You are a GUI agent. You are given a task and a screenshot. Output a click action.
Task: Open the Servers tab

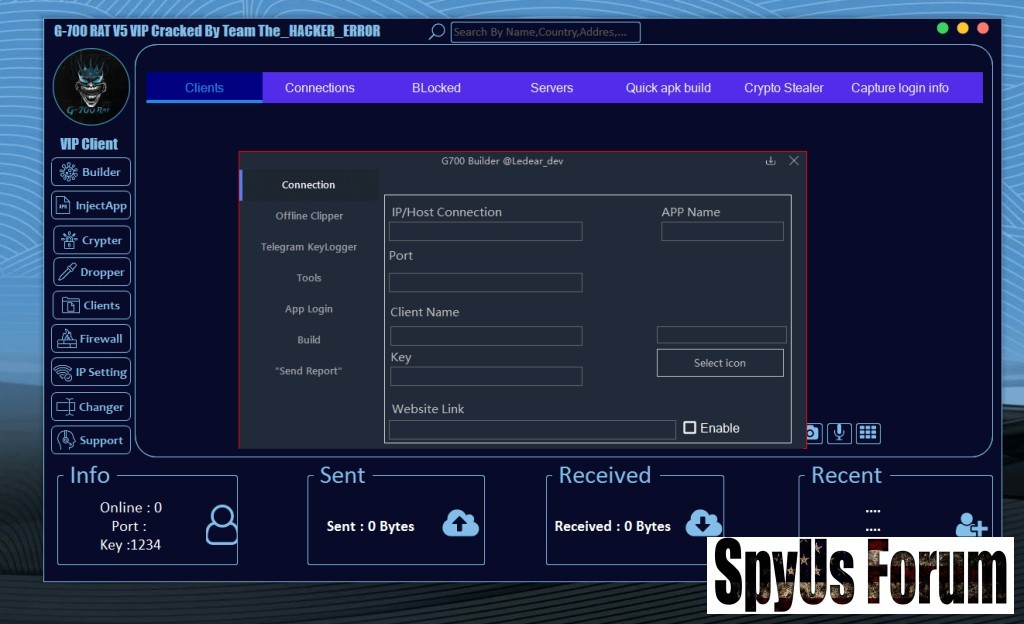pos(551,88)
